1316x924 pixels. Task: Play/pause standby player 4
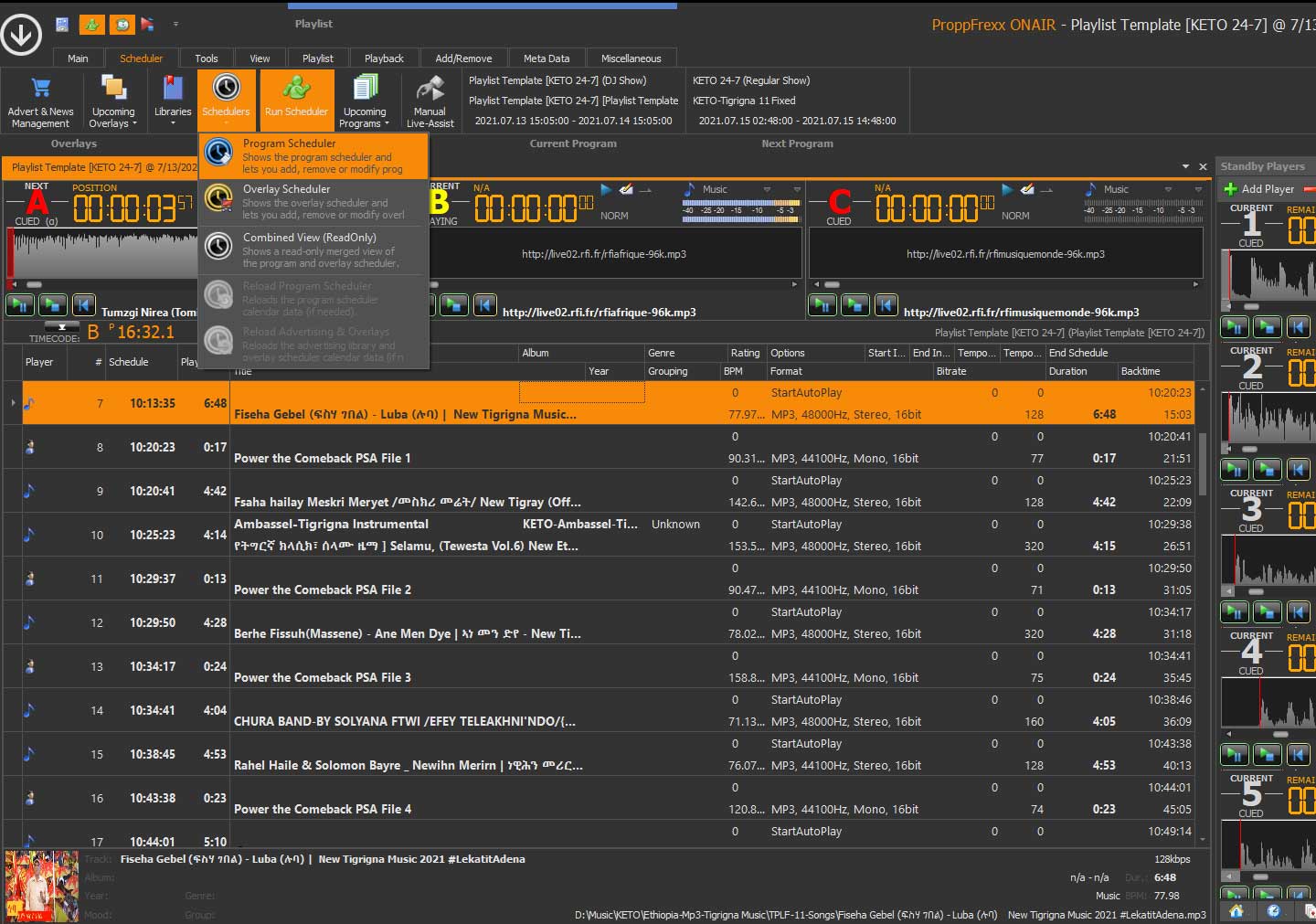click(x=1235, y=755)
